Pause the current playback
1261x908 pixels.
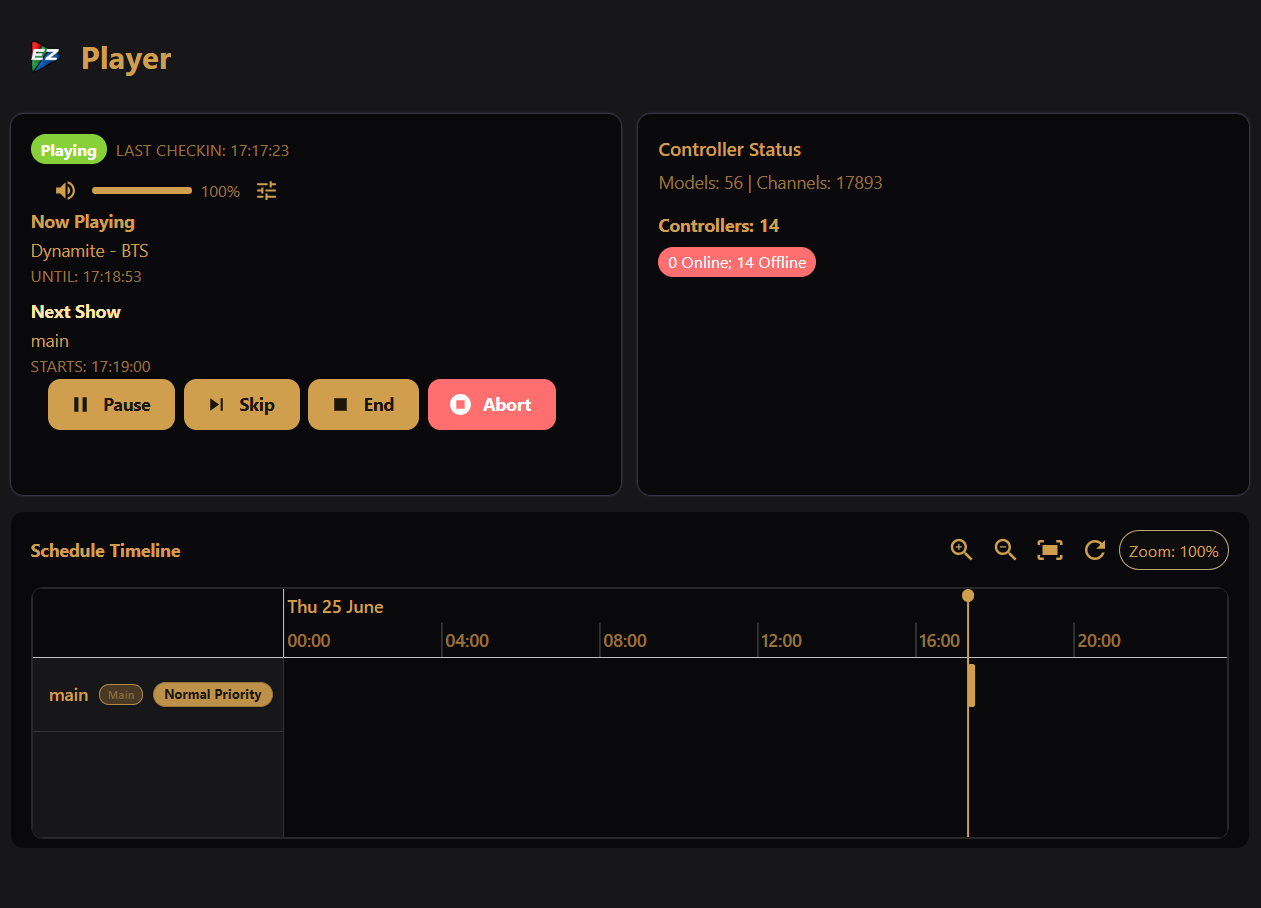[x=111, y=404]
